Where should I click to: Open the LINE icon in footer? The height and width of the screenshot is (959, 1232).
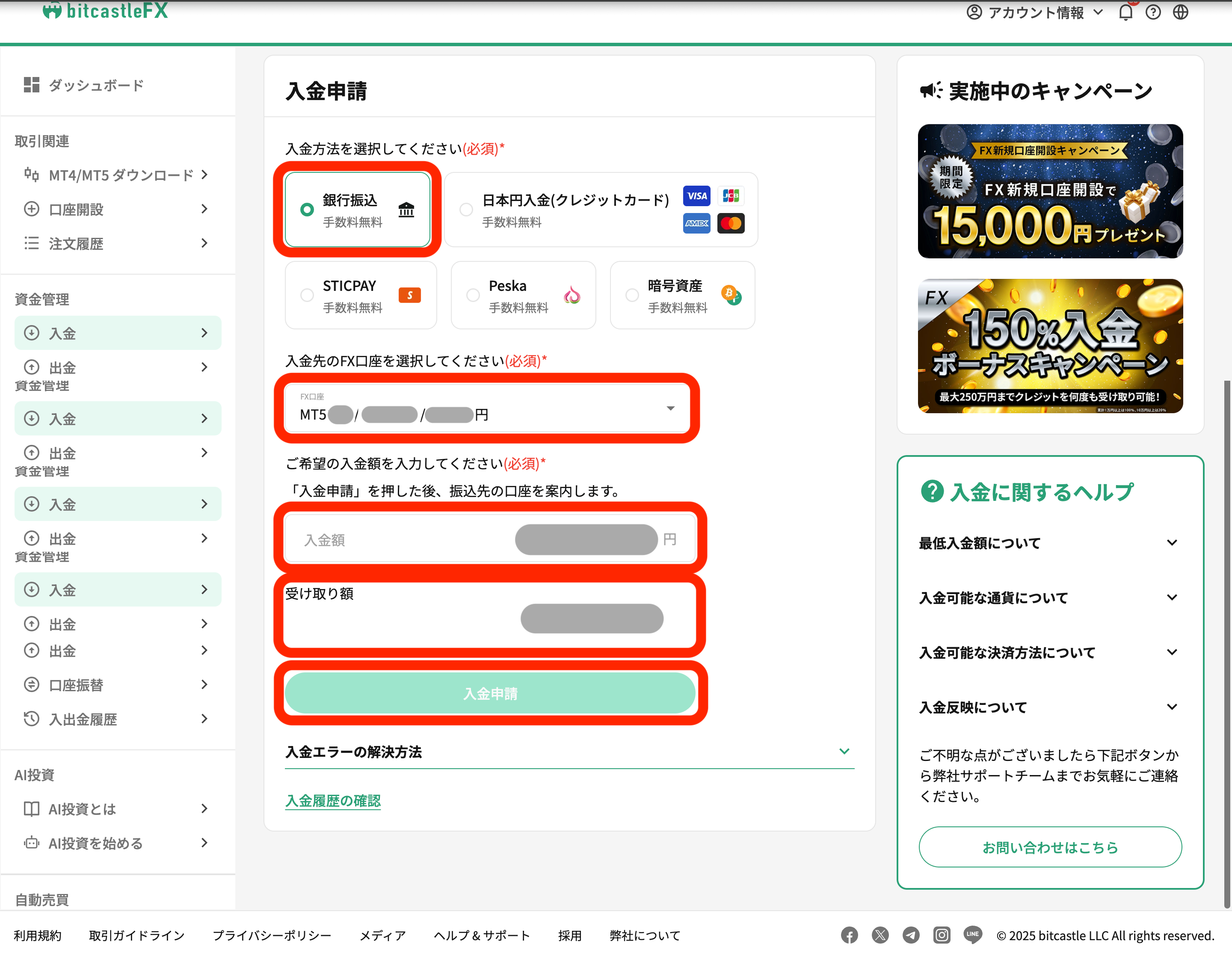tap(972, 935)
